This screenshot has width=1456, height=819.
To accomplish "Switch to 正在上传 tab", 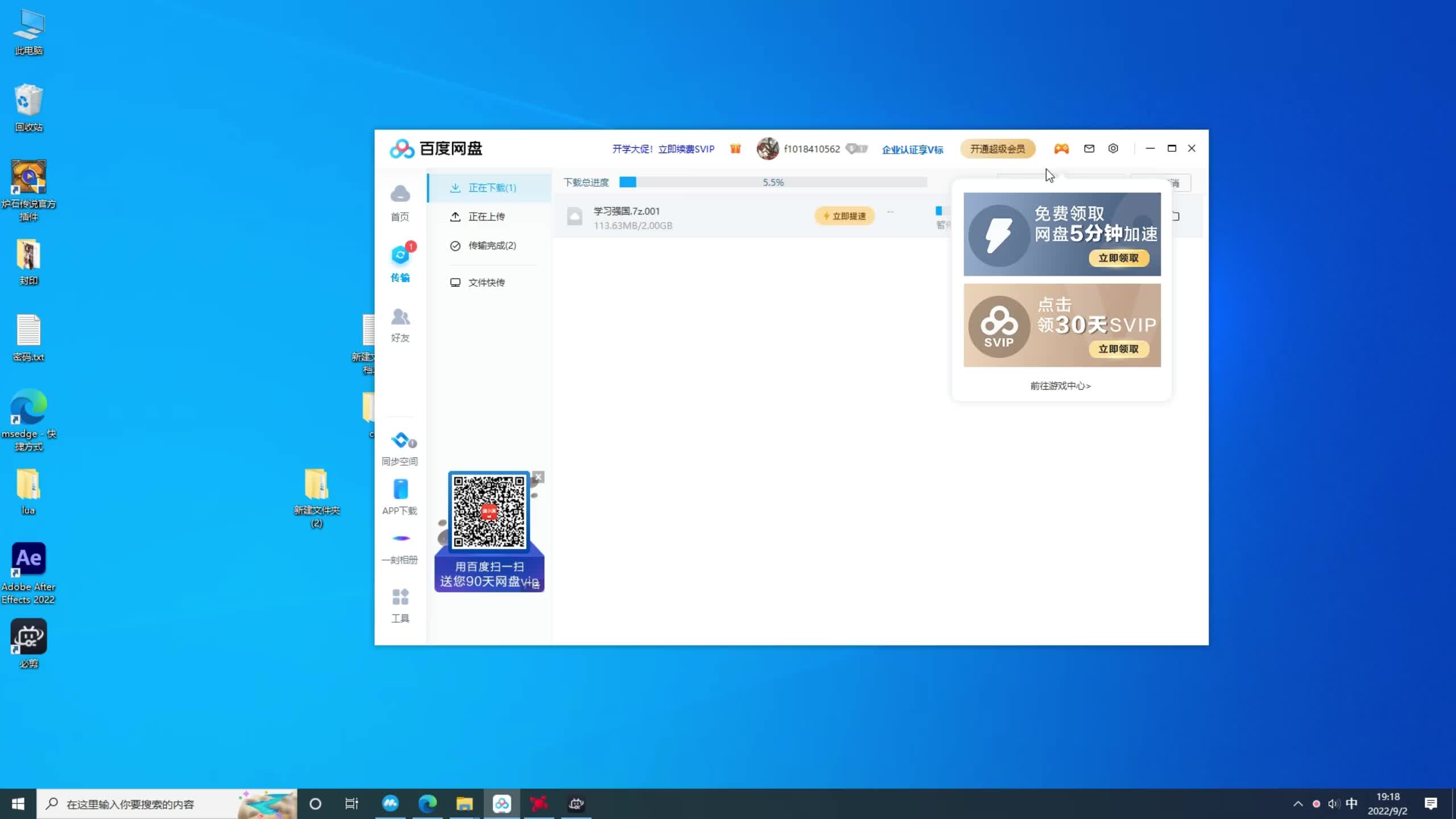I will pos(490,217).
